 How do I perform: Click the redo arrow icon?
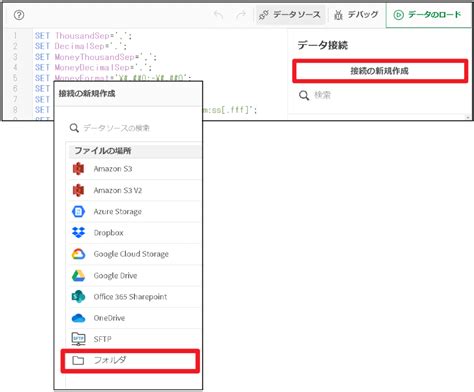pos(241,15)
